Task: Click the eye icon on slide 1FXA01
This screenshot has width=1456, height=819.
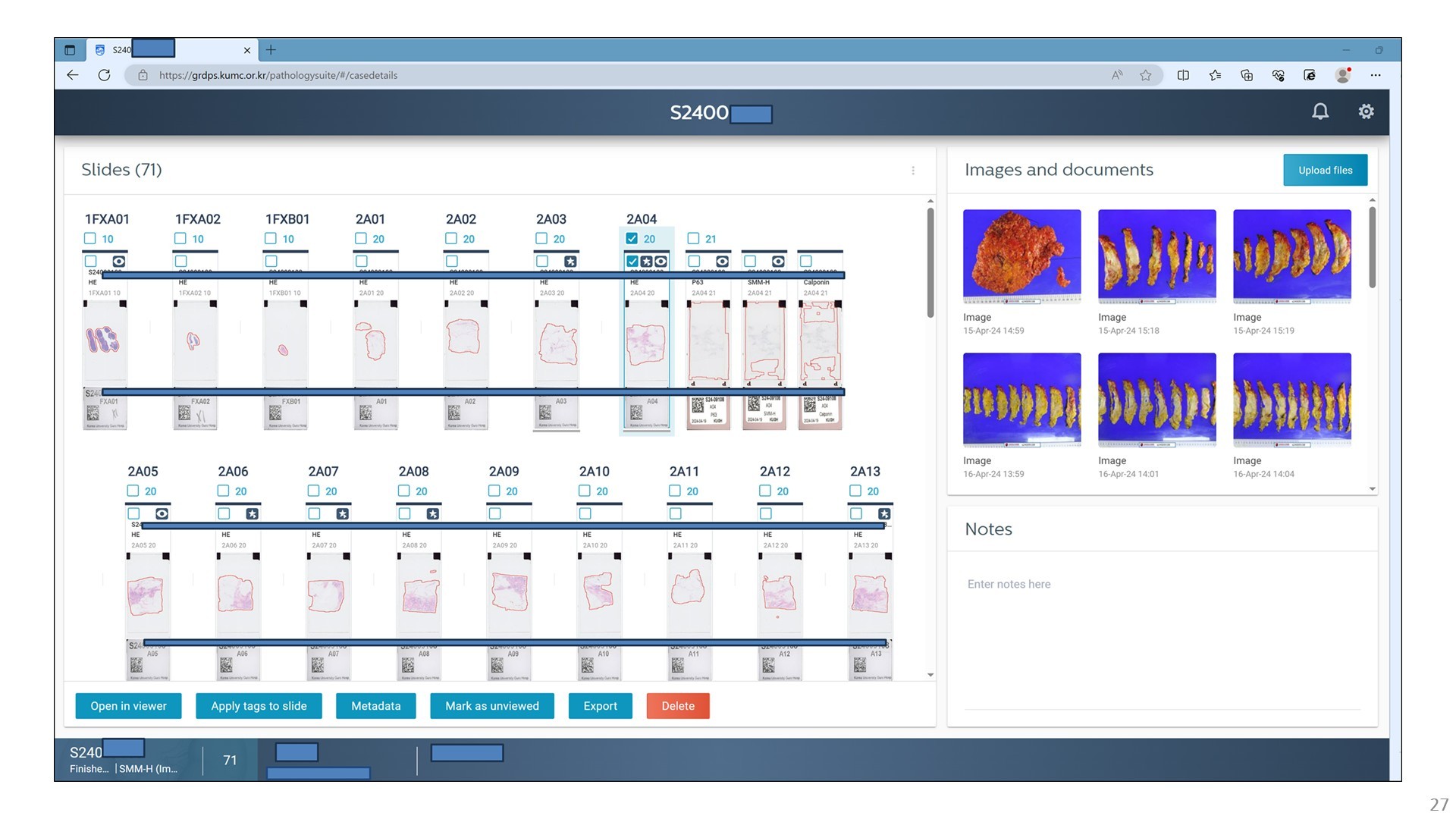Action: pyautogui.click(x=118, y=261)
